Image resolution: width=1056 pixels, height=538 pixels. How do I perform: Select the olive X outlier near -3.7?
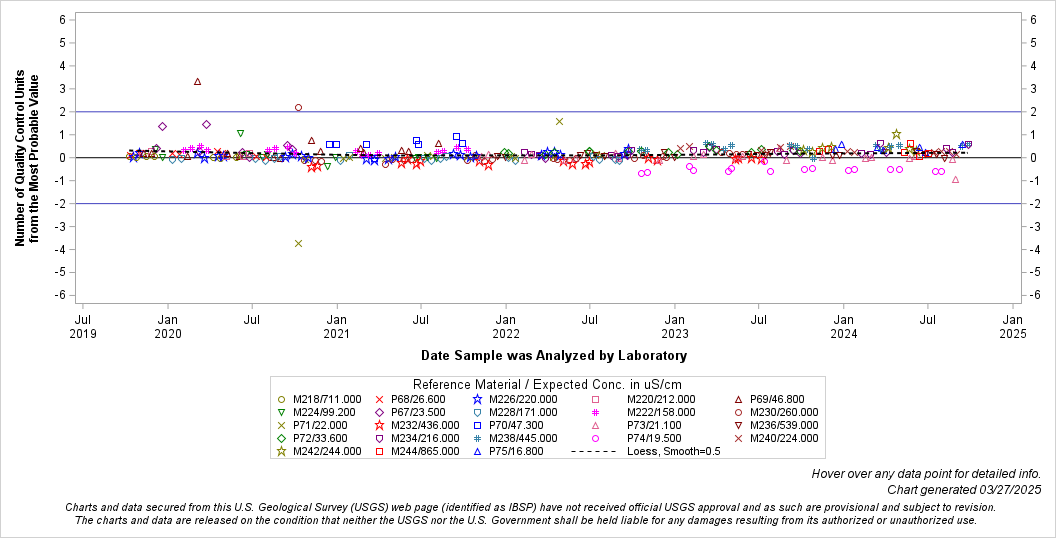pos(298,243)
